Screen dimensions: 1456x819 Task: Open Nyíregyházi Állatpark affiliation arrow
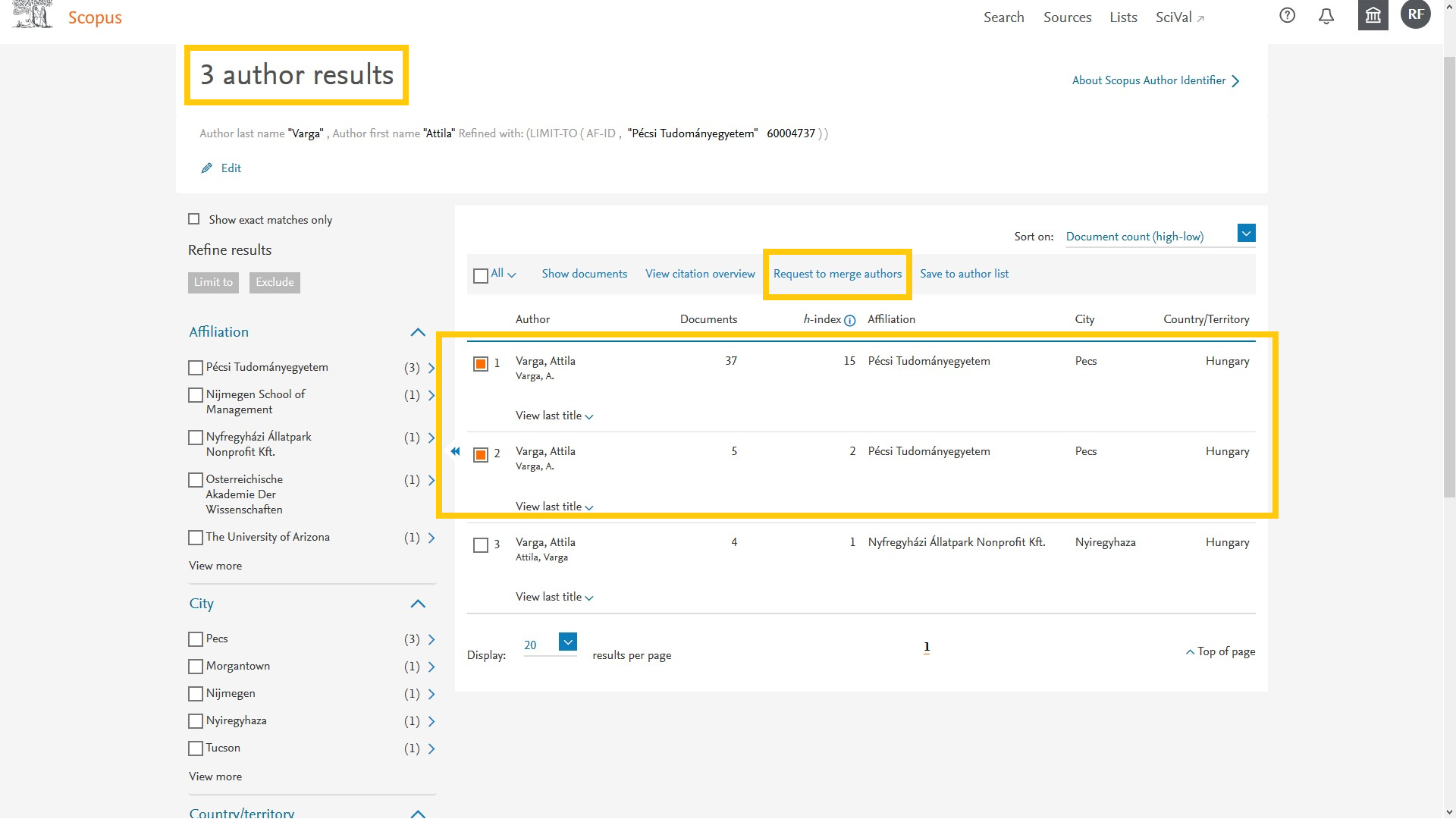(x=431, y=438)
